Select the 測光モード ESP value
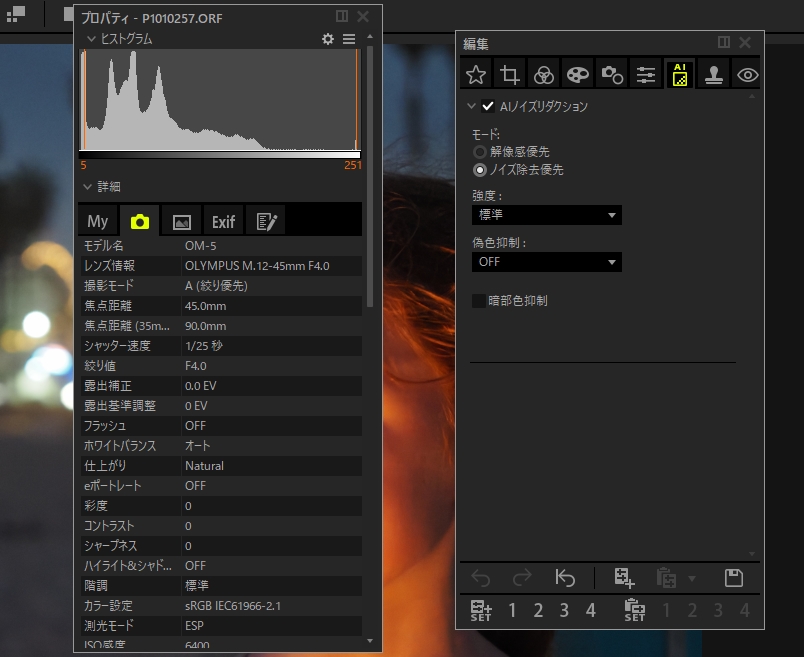Image resolution: width=804 pixels, height=657 pixels. (x=194, y=626)
